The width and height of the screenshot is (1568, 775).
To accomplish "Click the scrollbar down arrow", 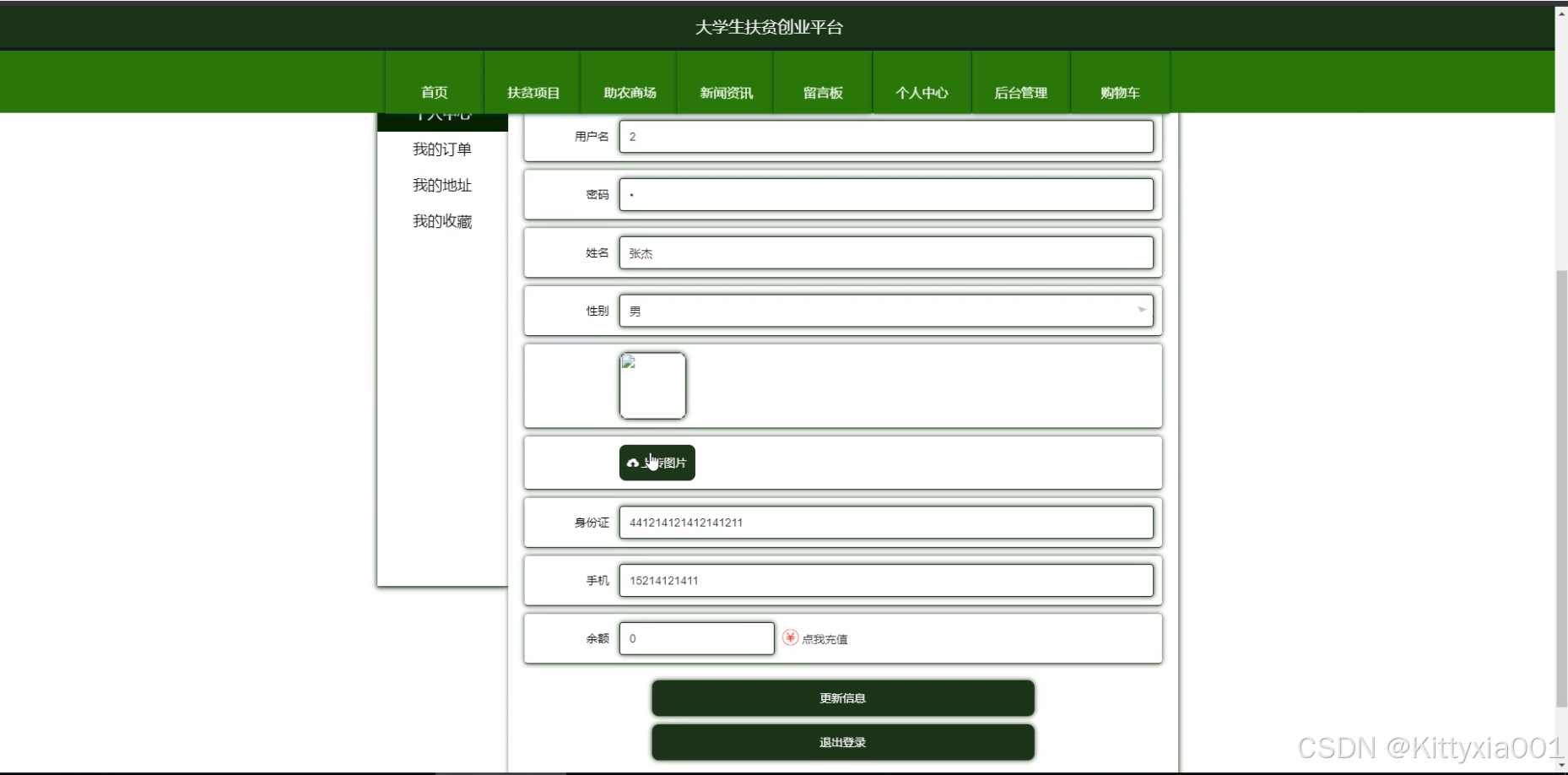I will point(1560,764).
